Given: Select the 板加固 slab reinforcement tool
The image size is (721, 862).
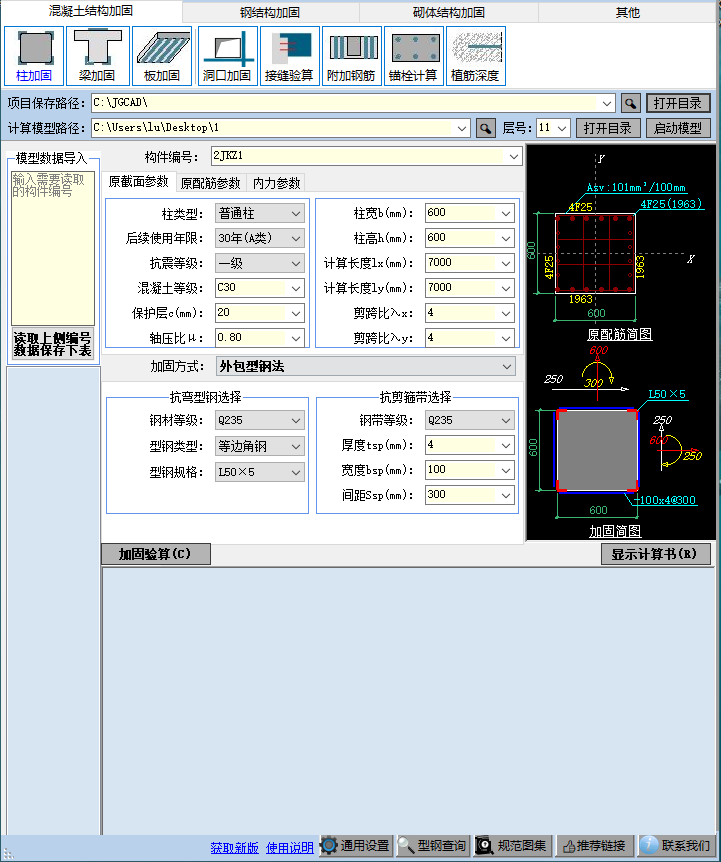Looking at the screenshot, I should point(161,55).
